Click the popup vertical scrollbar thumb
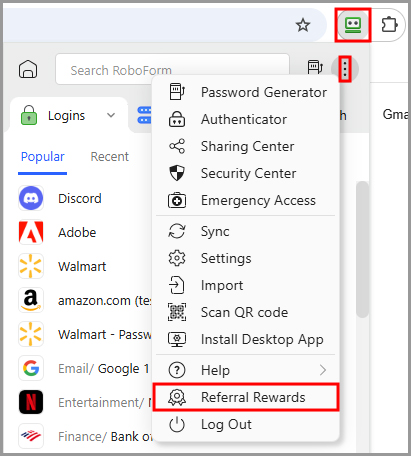 click(x=362, y=249)
